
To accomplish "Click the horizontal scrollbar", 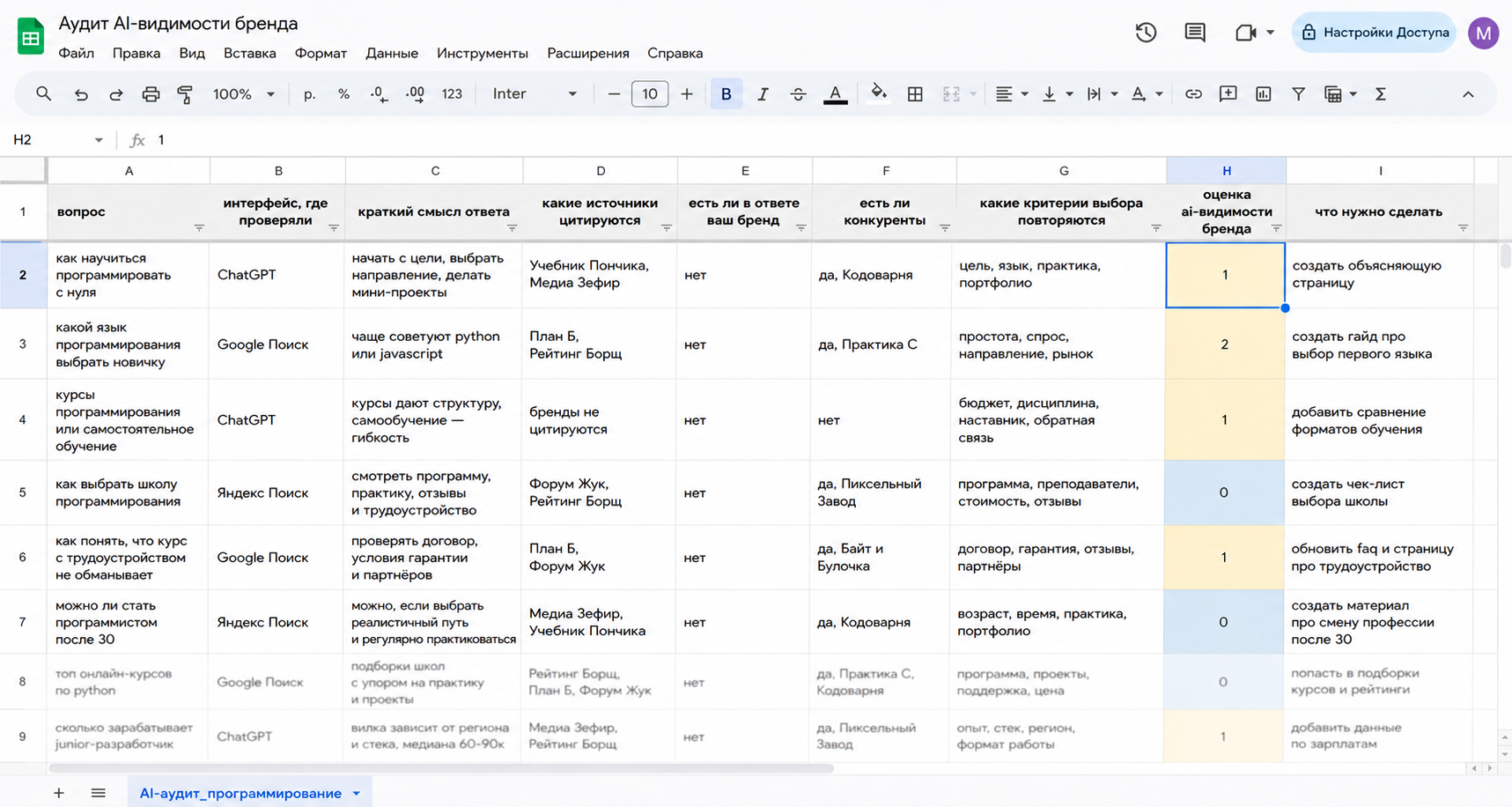I will point(440,768).
